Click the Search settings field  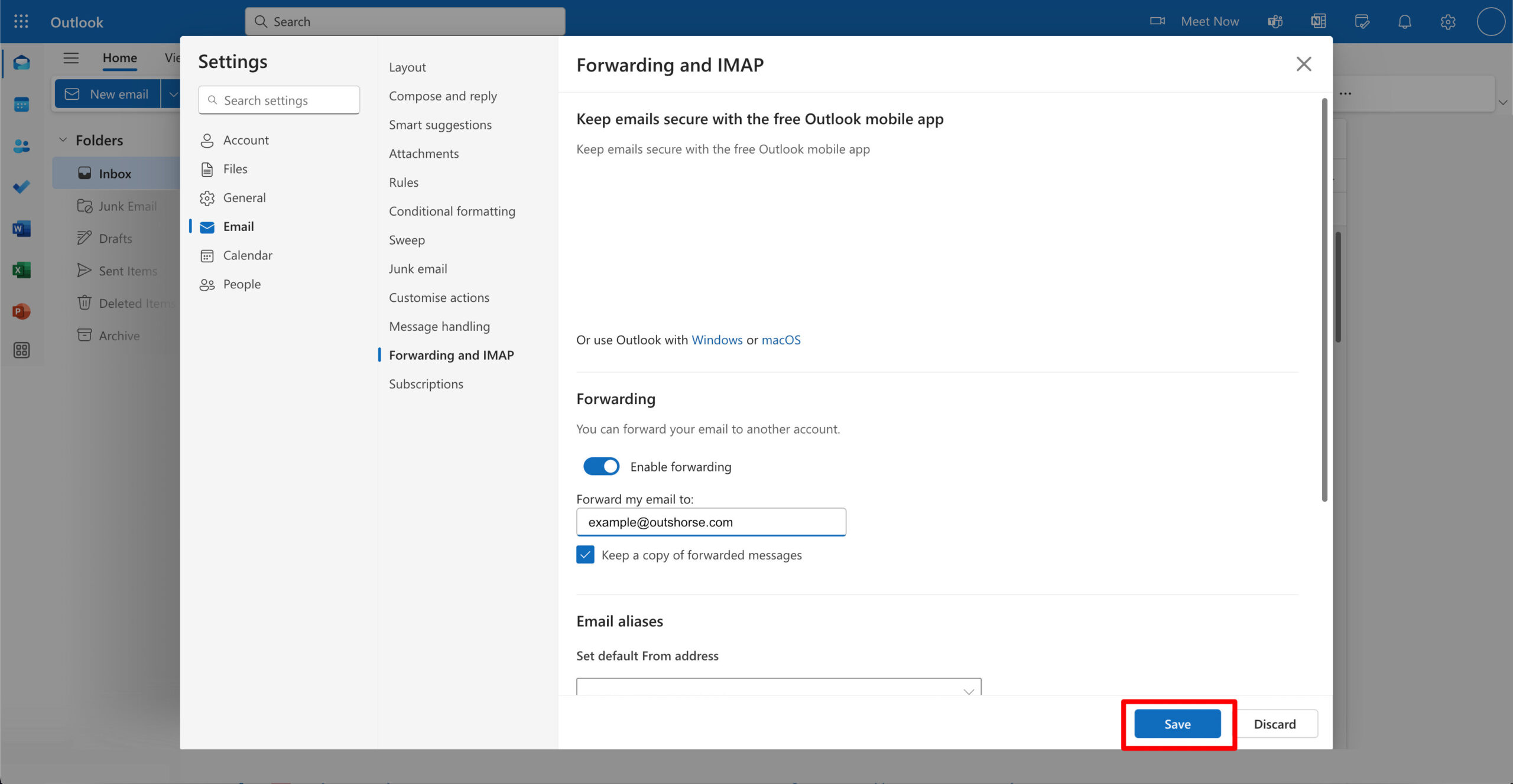coord(279,100)
